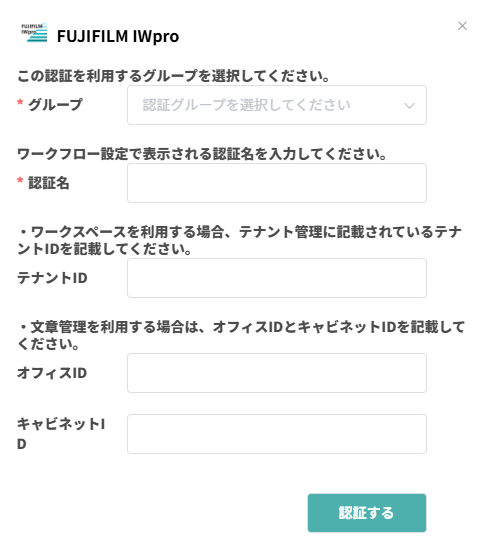Activate the オフィスID input box
Screen dimensions: 480x546
click(x=277, y=373)
